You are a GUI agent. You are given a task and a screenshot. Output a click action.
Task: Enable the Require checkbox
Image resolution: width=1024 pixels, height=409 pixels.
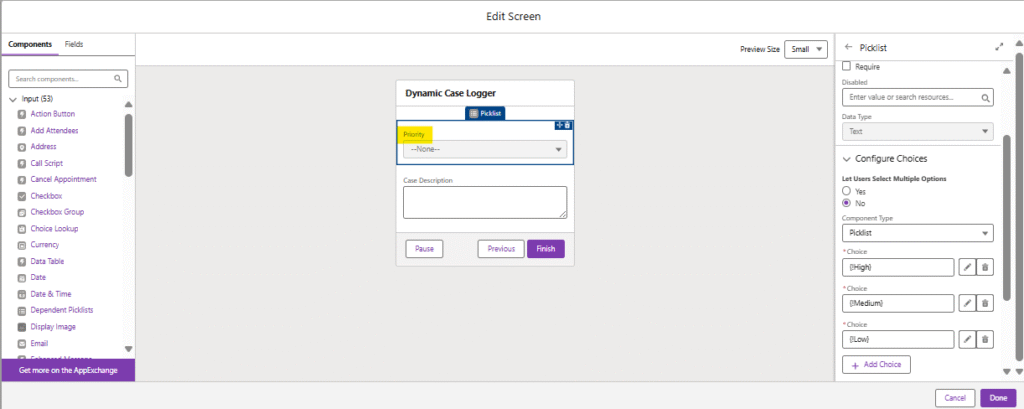click(848, 66)
